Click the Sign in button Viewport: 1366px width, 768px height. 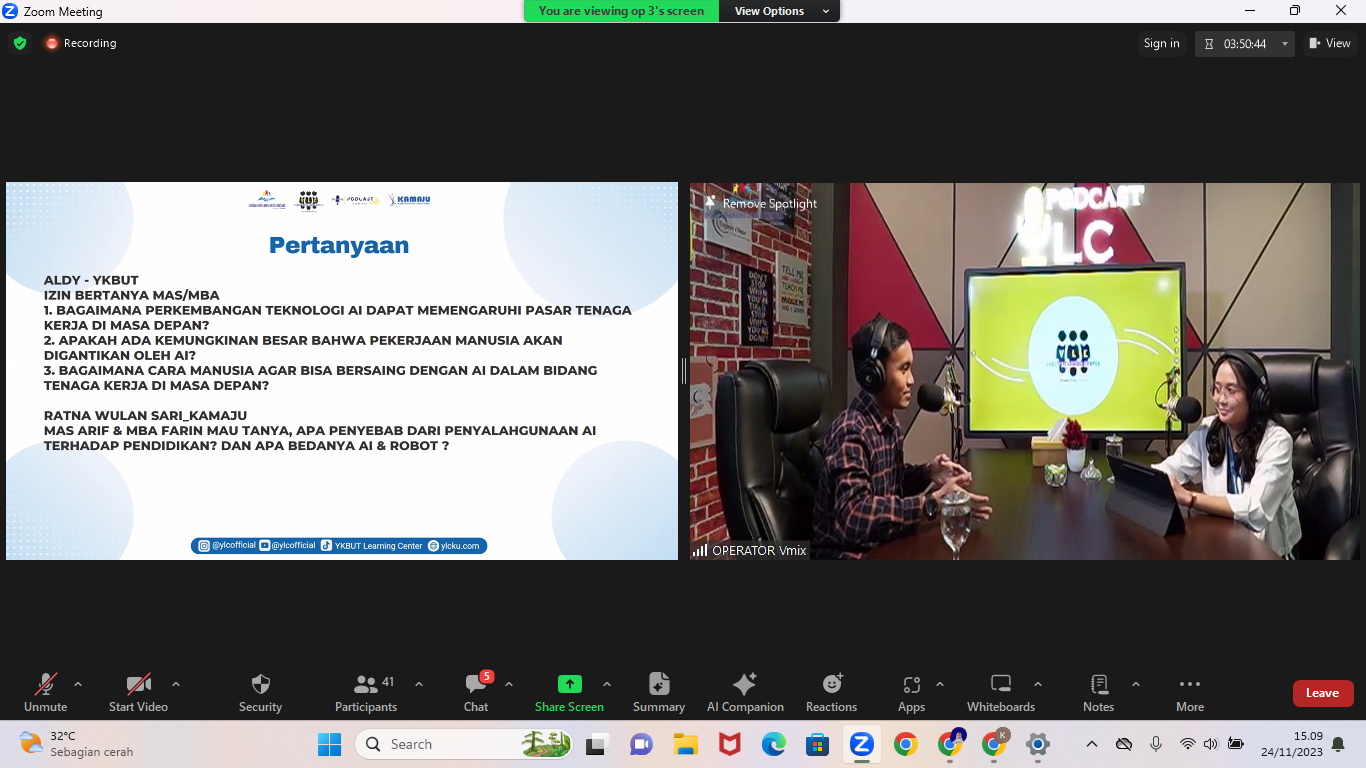[x=1161, y=43]
